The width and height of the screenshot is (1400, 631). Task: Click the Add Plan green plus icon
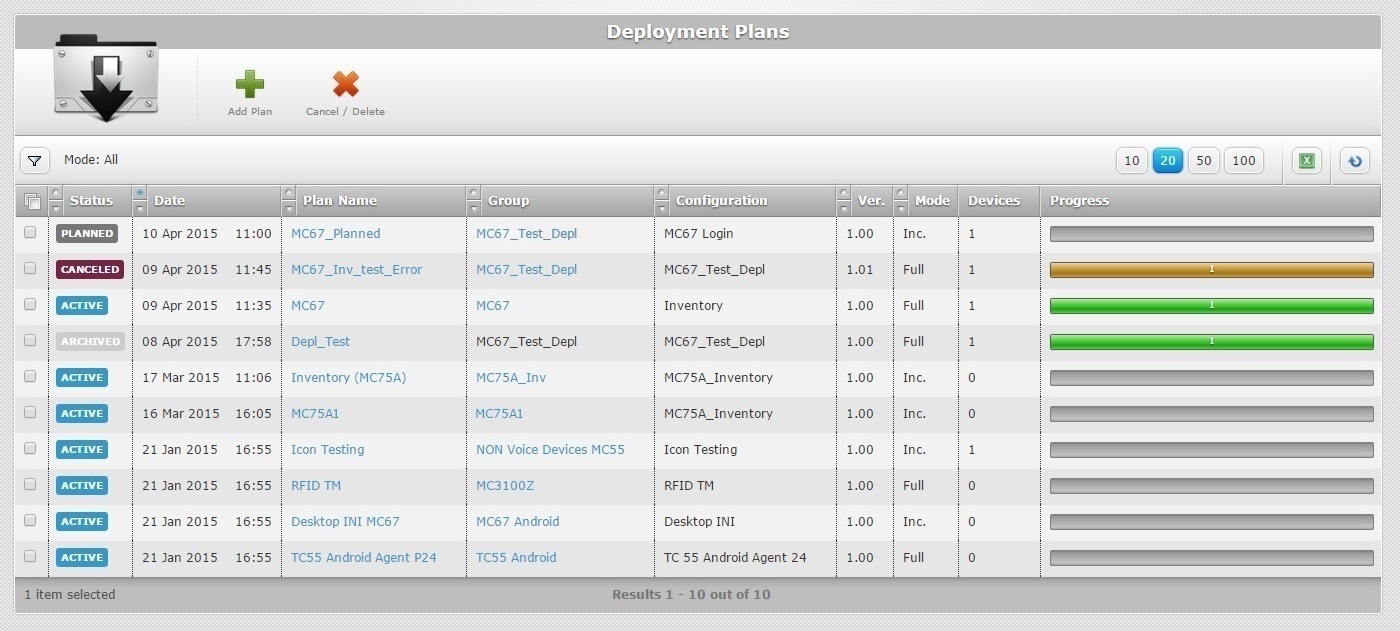click(250, 85)
